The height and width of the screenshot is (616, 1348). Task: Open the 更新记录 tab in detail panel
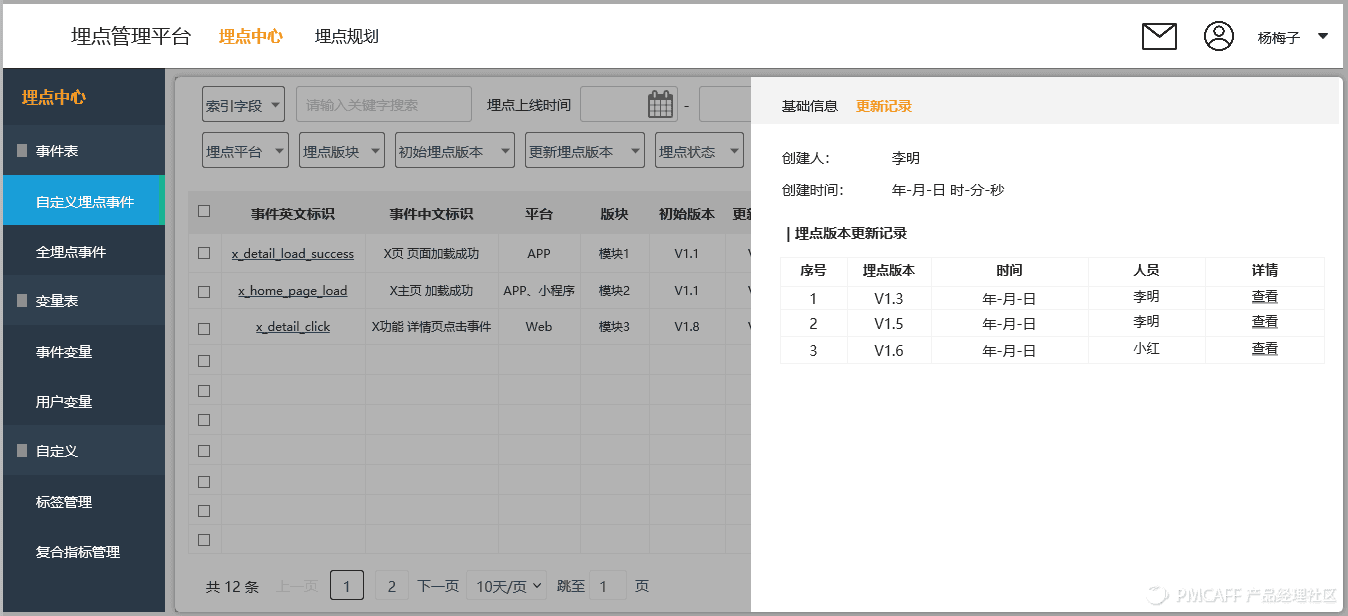point(884,106)
